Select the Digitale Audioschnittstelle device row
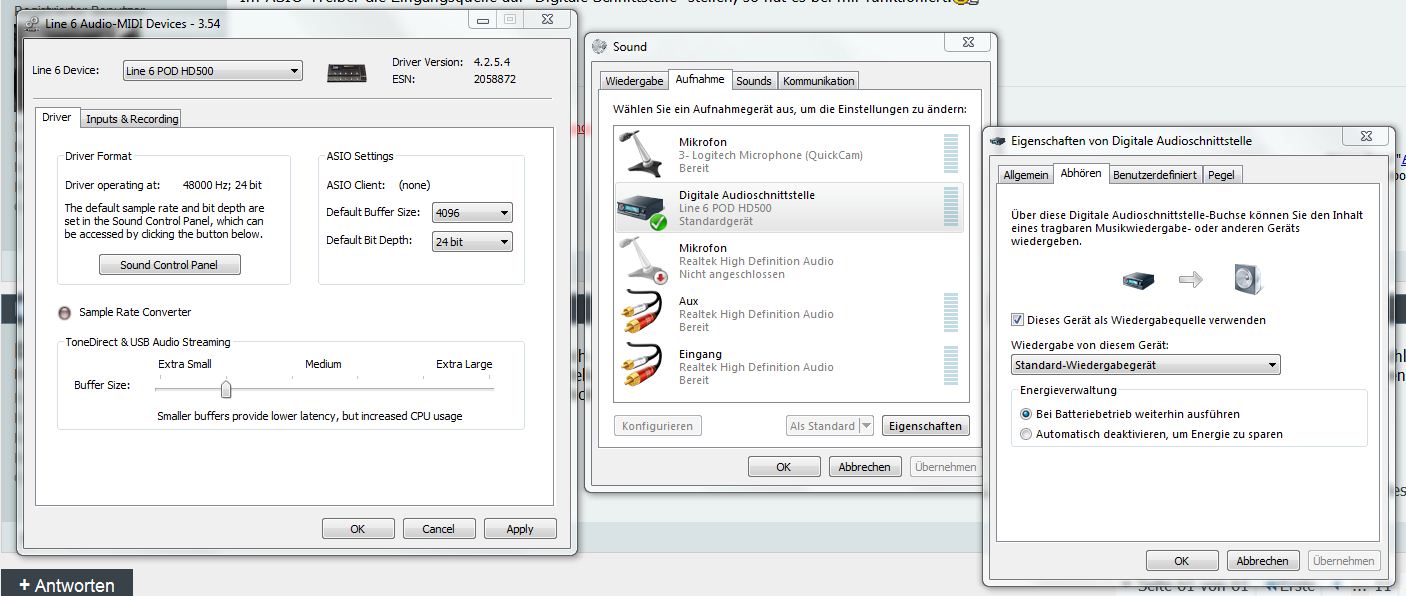1406x596 pixels. 789,208
